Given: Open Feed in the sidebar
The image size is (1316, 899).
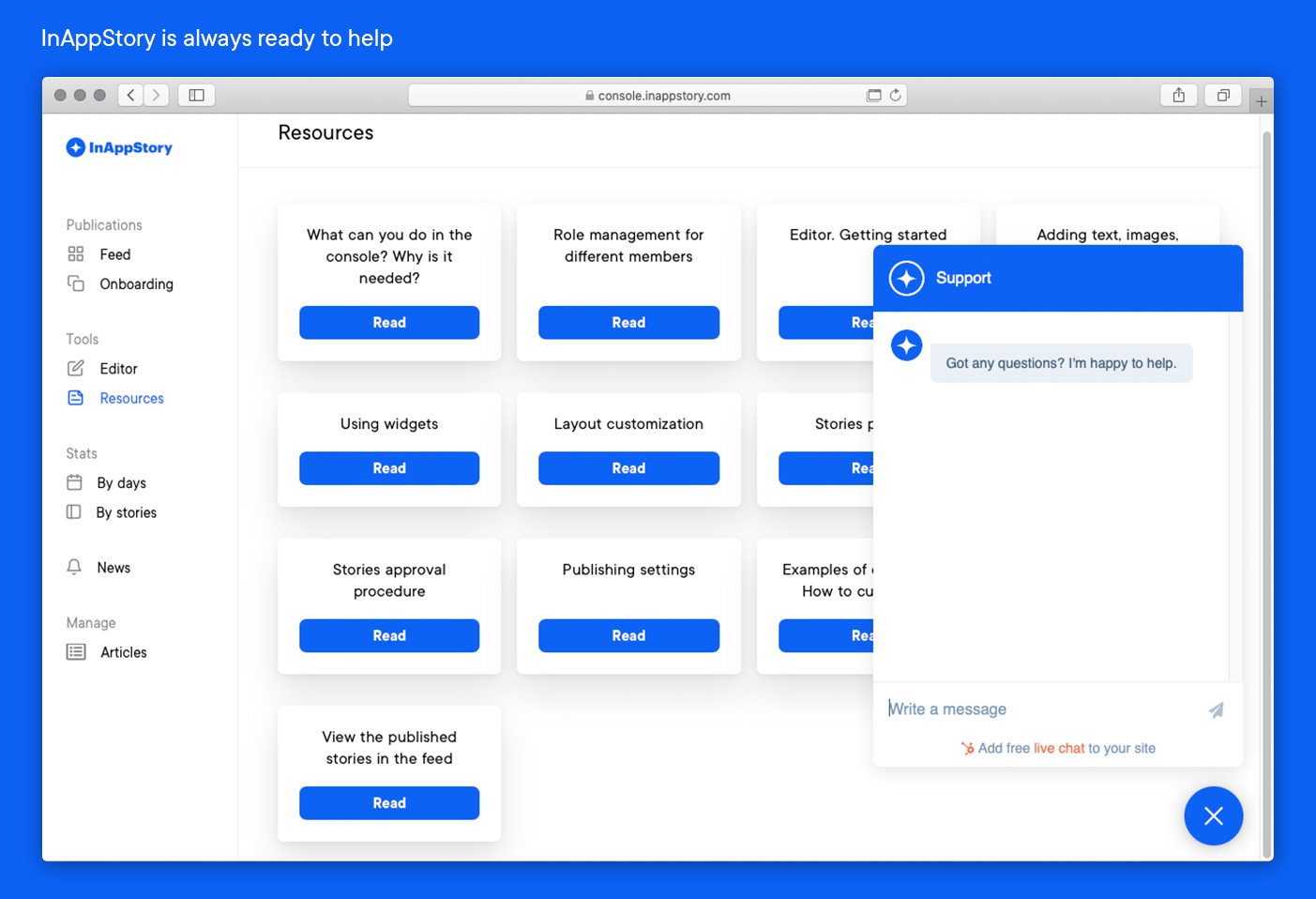Looking at the screenshot, I should coord(115,254).
